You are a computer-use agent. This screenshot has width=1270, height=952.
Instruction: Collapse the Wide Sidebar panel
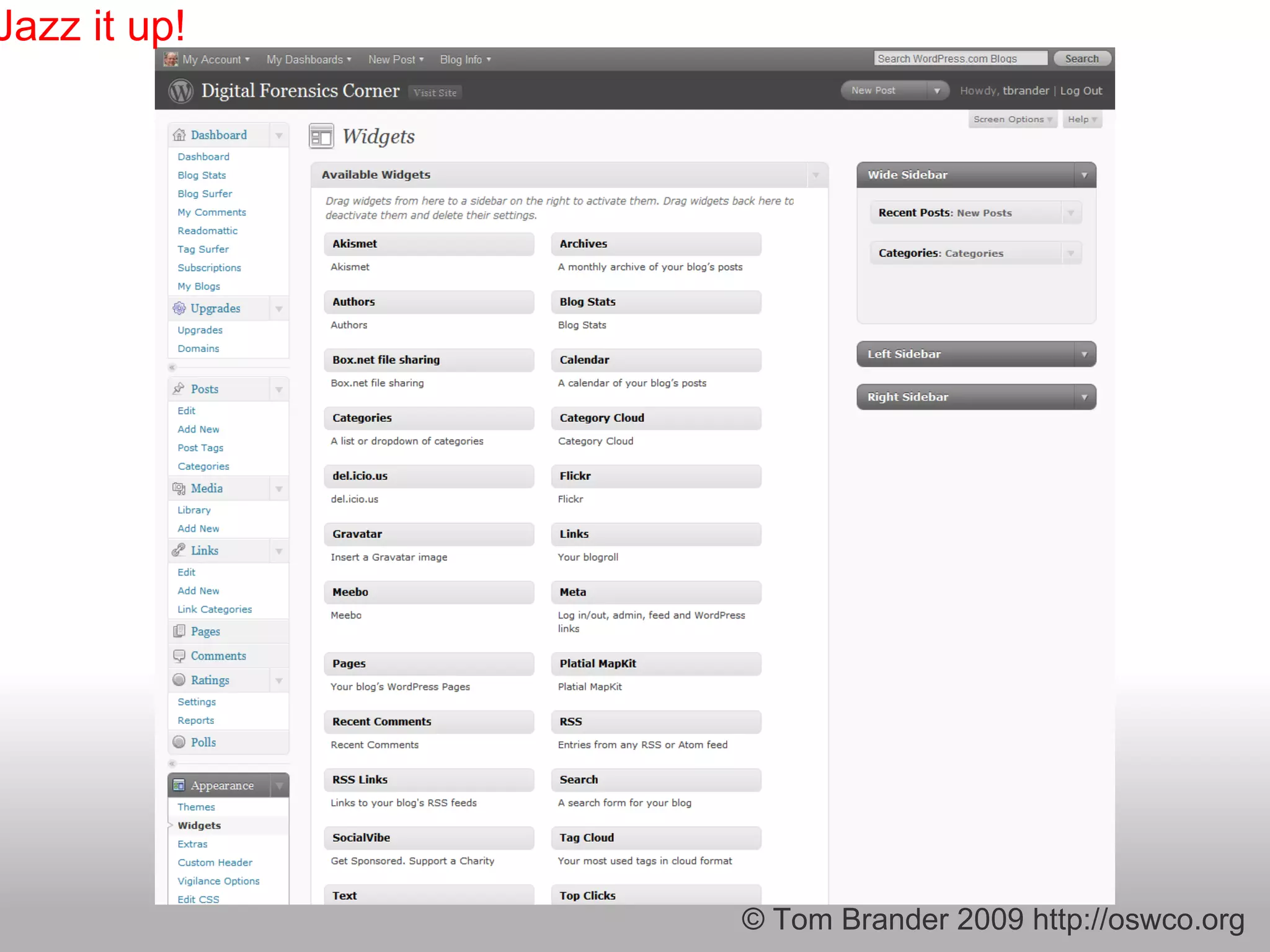1084,175
